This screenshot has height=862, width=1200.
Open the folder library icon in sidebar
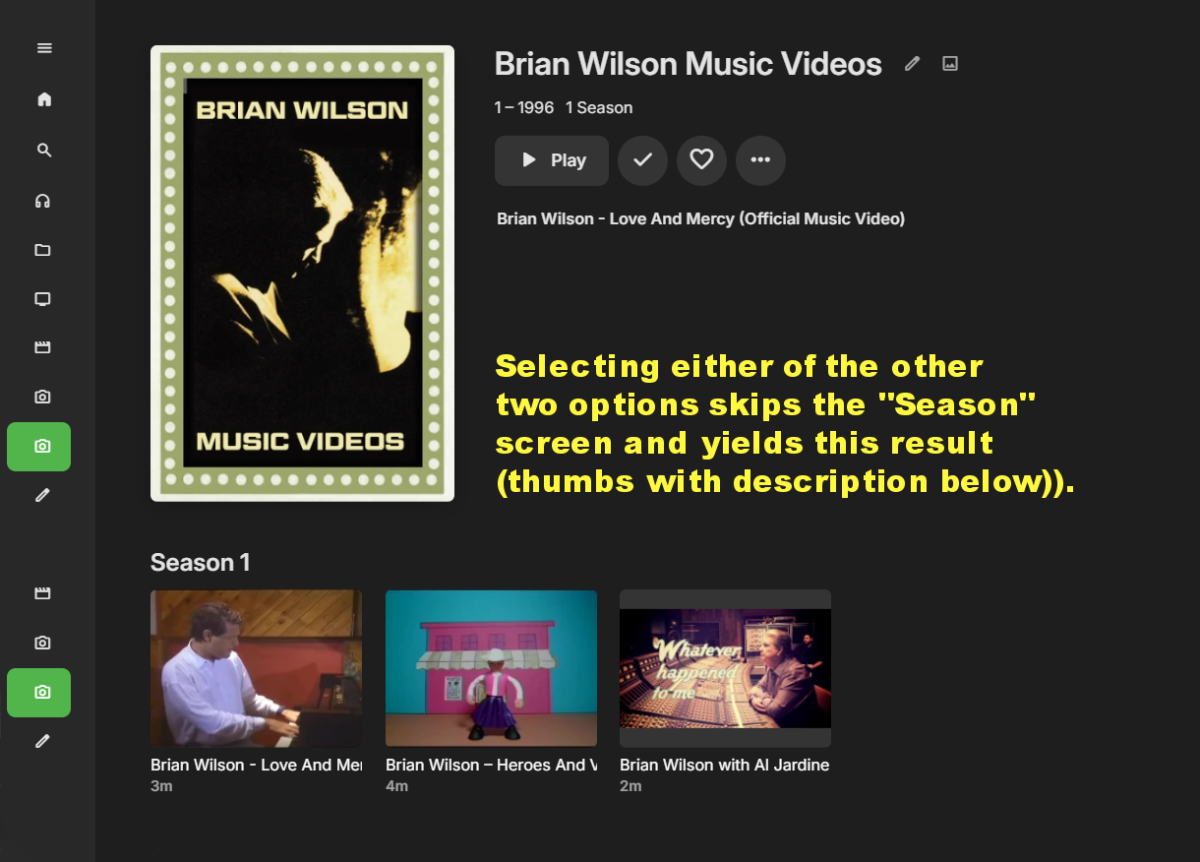tap(42, 250)
